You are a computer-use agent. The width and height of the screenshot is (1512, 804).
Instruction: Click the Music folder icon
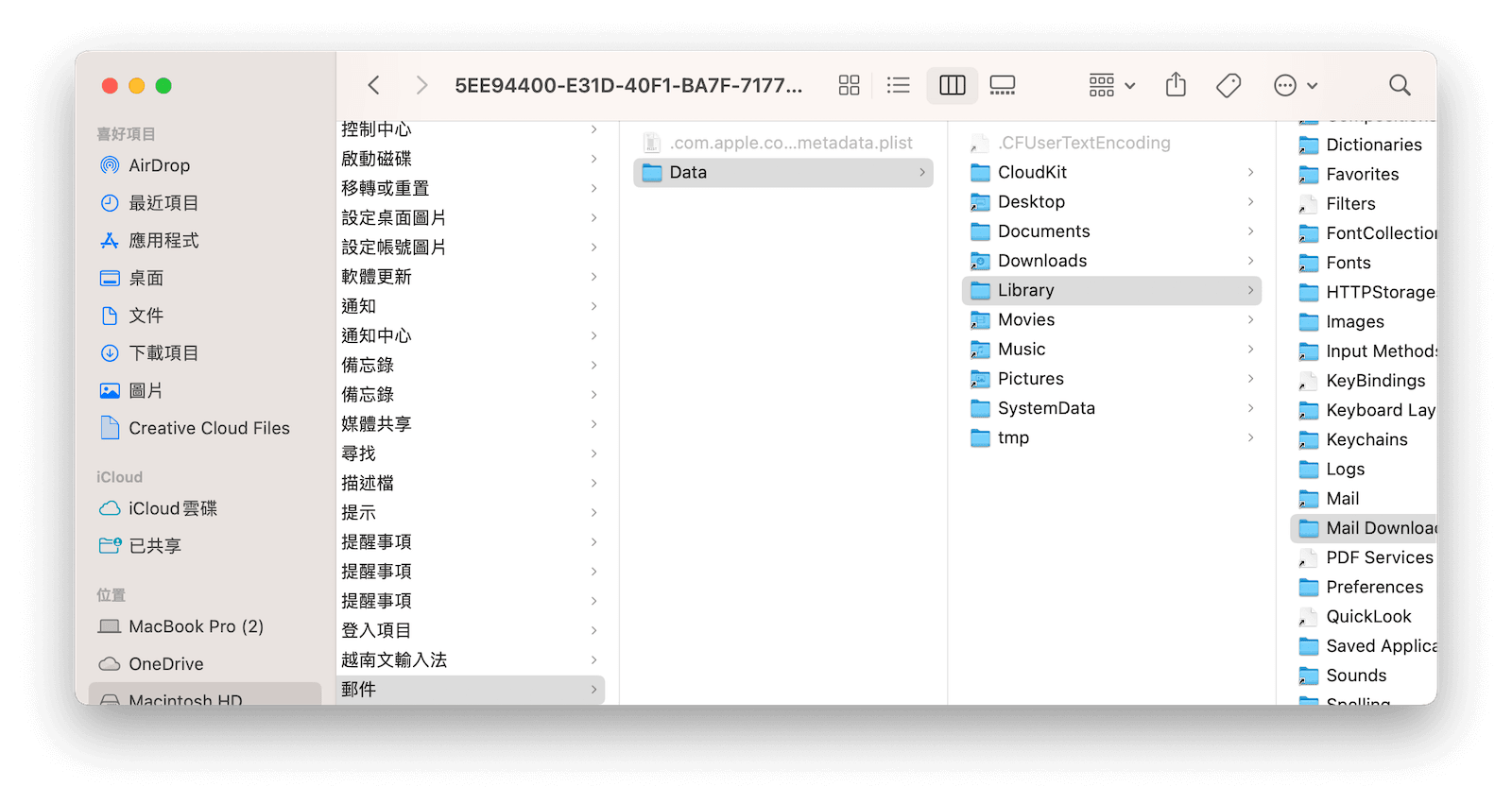coord(981,350)
